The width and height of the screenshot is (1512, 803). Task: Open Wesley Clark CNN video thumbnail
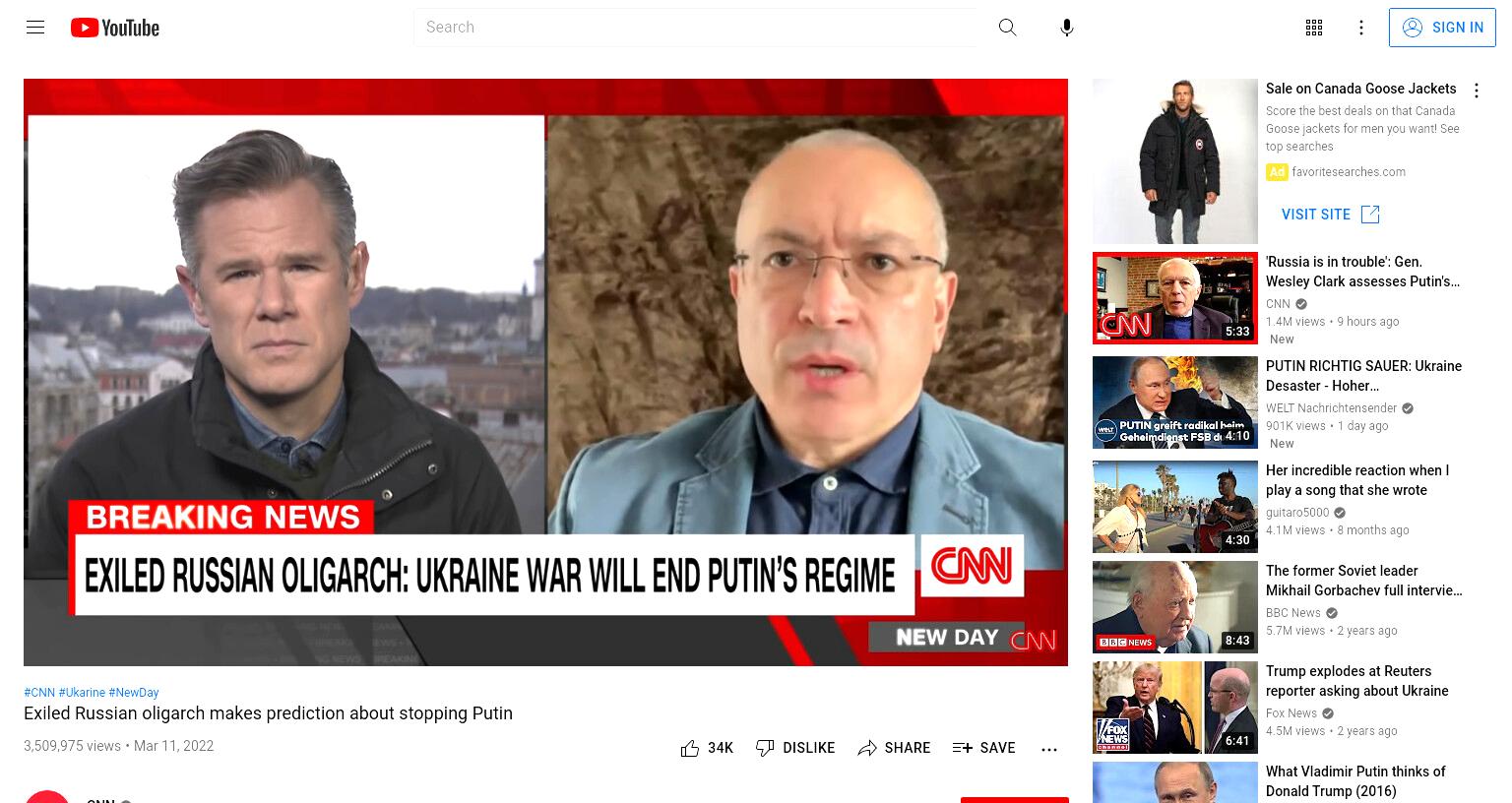tap(1175, 298)
